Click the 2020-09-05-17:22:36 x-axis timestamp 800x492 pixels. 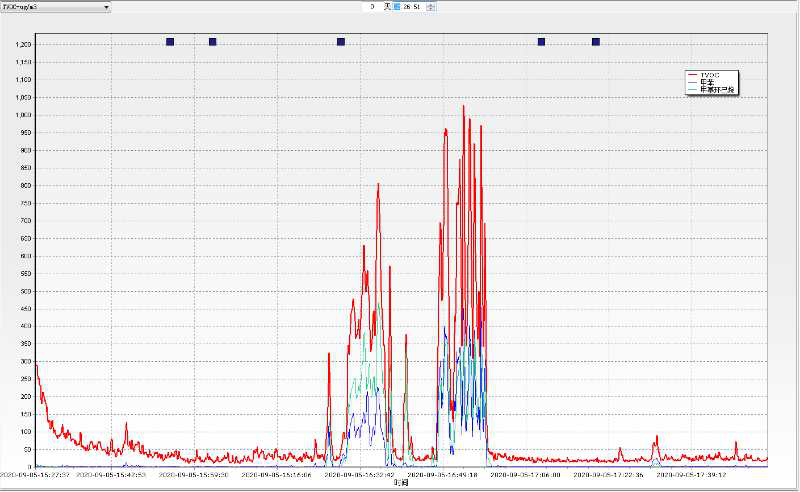[x=609, y=475]
